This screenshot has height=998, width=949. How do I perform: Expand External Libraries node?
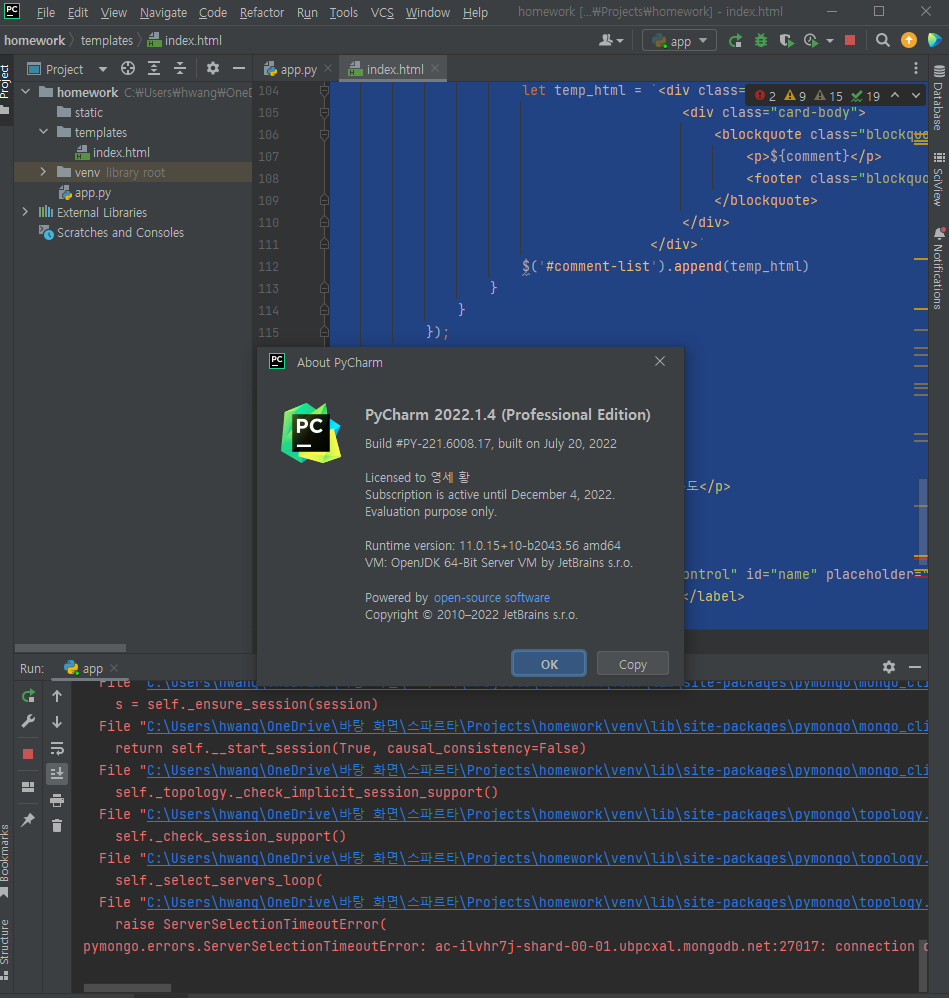point(25,213)
